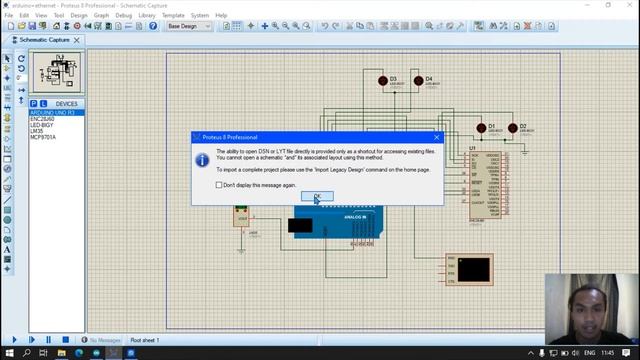640x360 pixels.
Task: Click the Zoom In magnifier icon
Action: click(x=276, y=26)
